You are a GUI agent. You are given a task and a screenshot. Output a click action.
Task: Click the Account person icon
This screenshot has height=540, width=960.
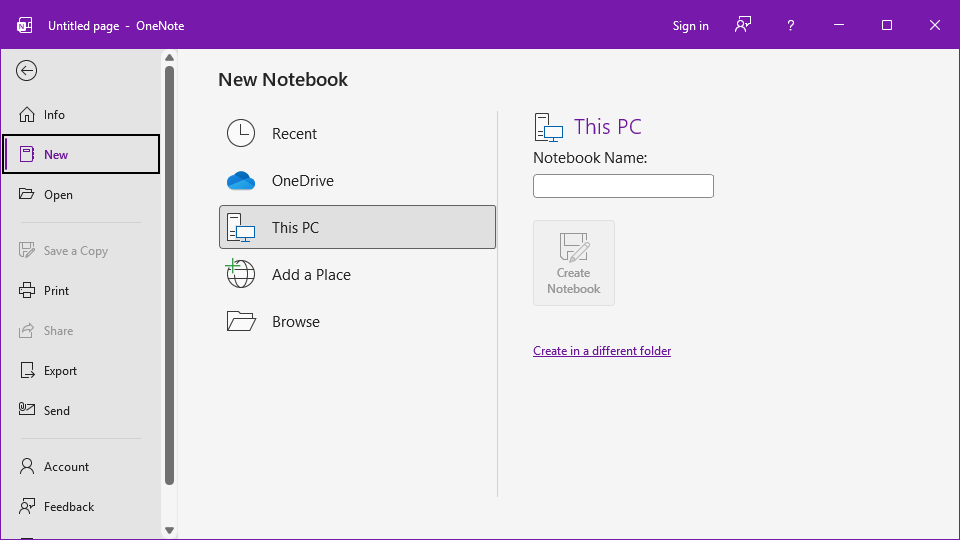(27, 467)
